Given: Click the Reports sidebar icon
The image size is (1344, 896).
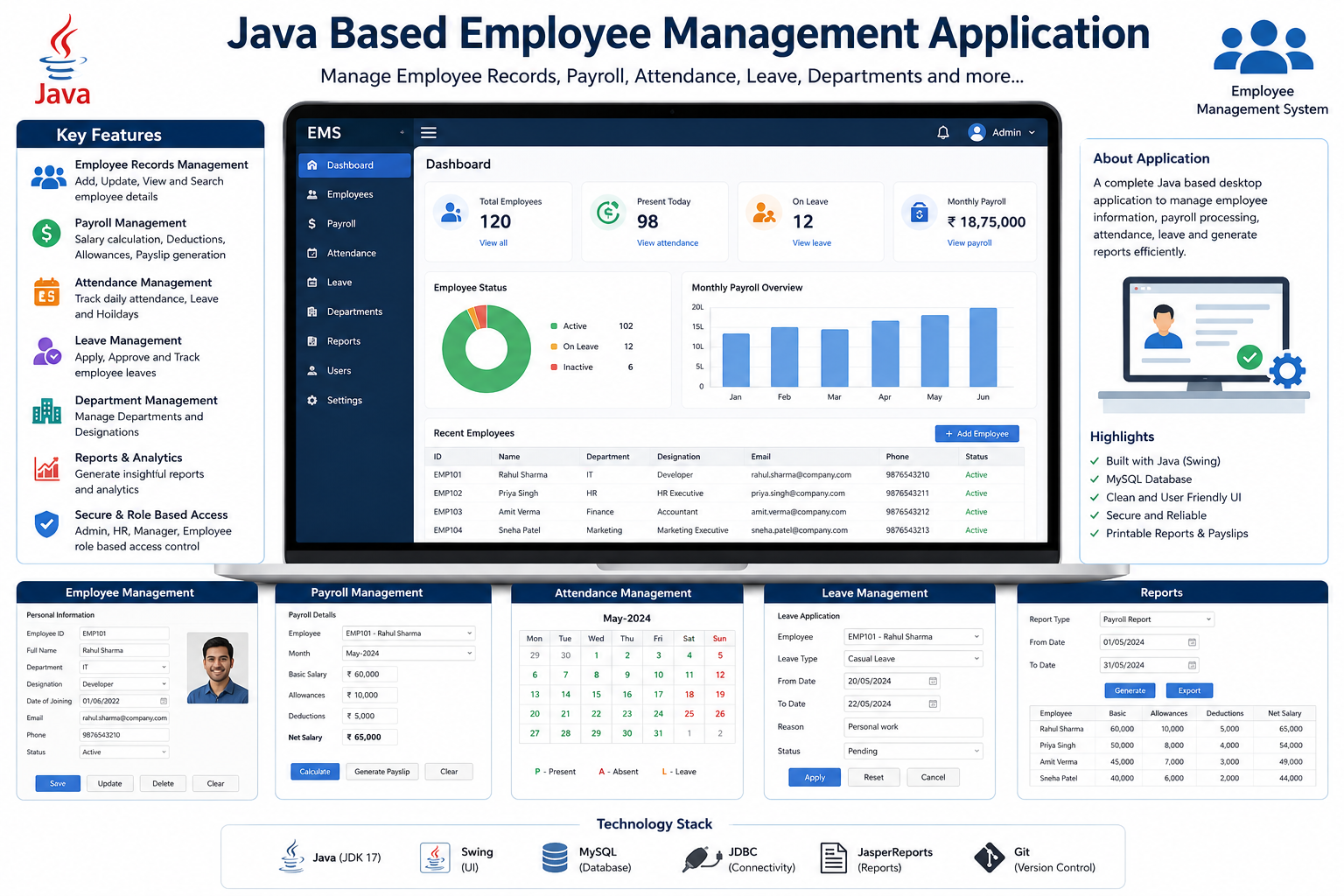Looking at the screenshot, I should click(x=312, y=341).
